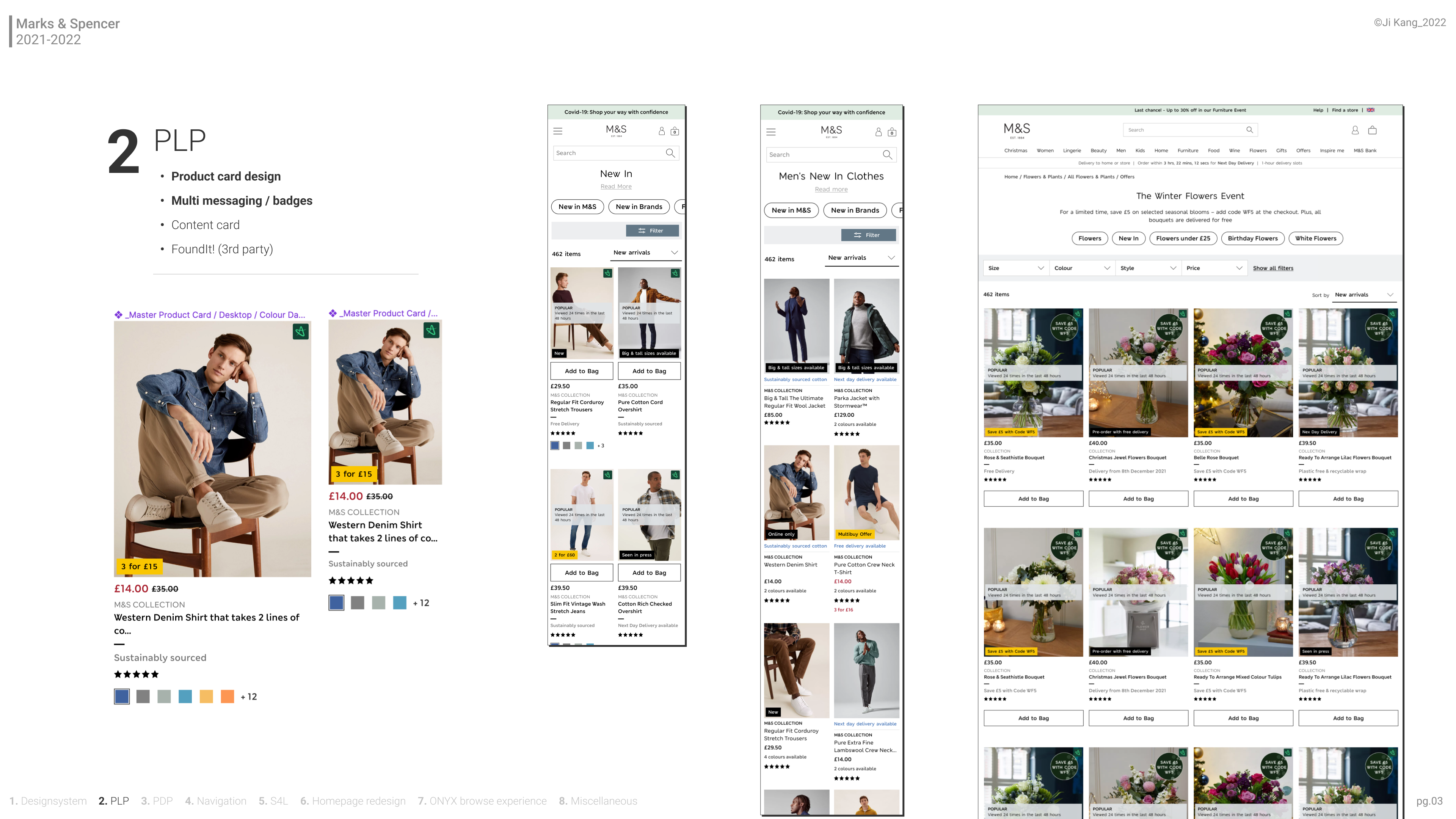Click account icon on desktop M&S header
The height and width of the screenshot is (819, 1456).
[1355, 130]
